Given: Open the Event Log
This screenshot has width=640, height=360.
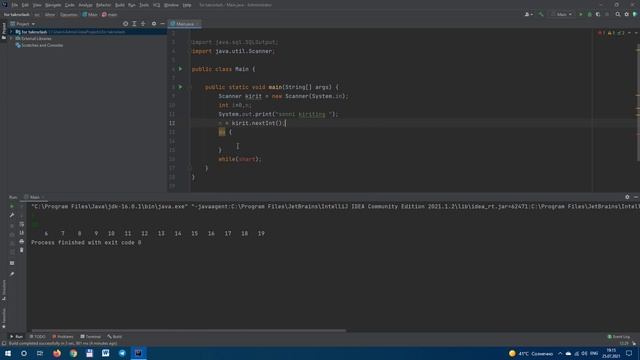Looking at the screenshot, I should (x=619, y=337).
